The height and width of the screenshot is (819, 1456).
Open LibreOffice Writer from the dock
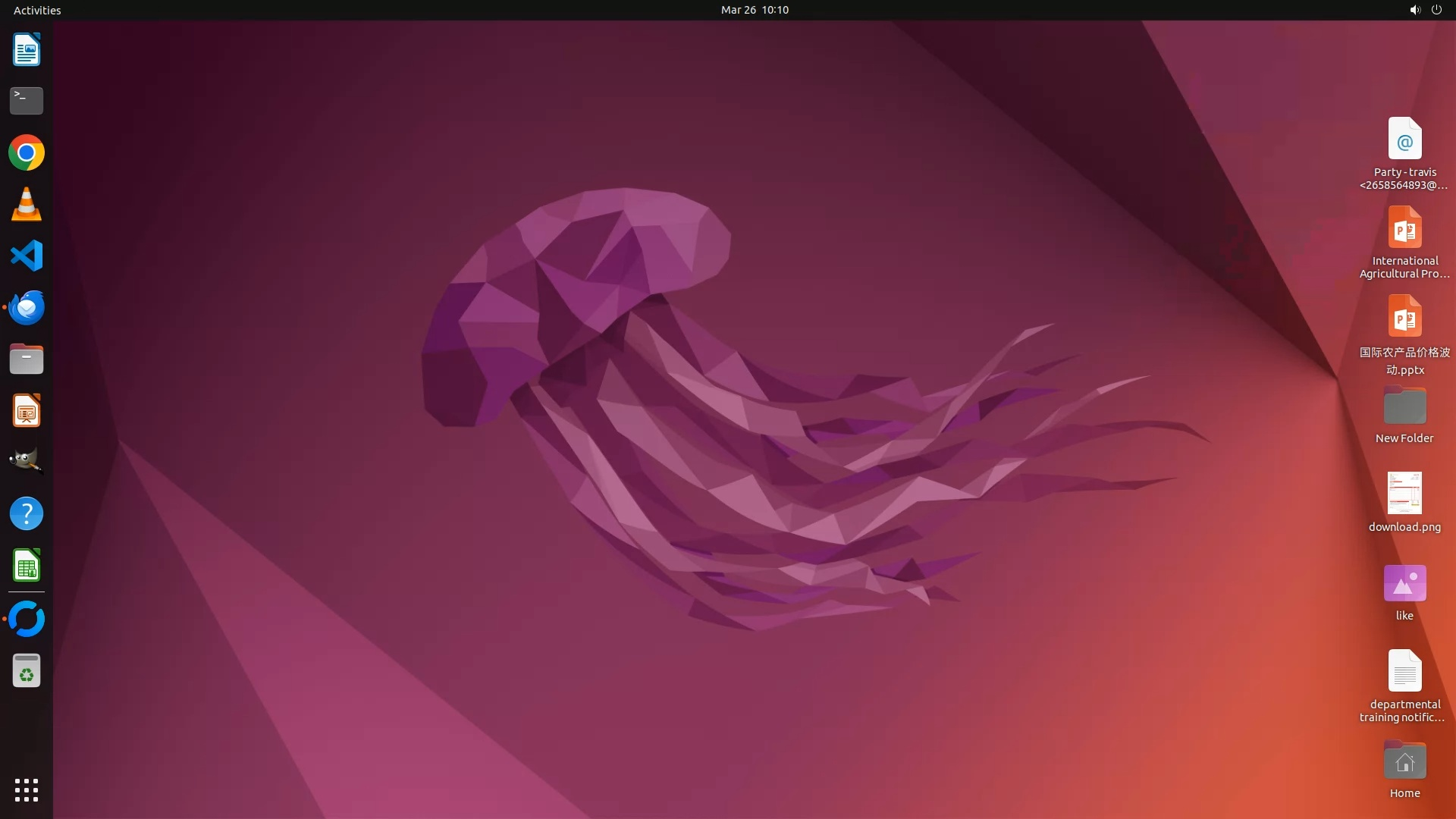[x=27, y=50]
